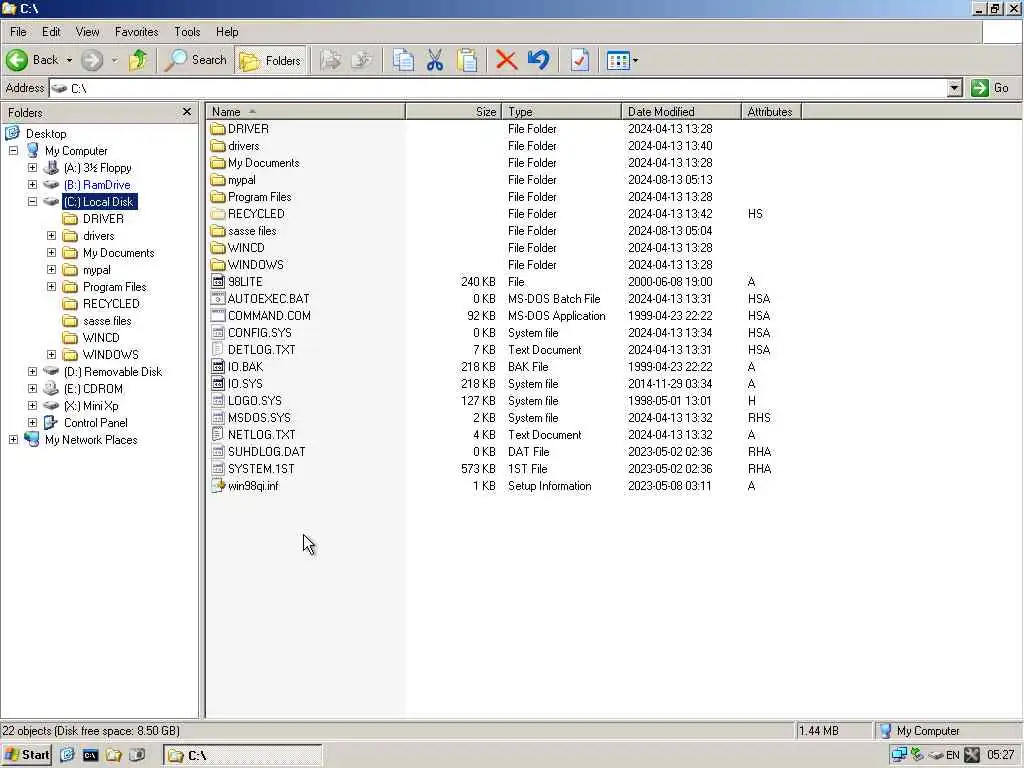Expand the (D:) Removable Disk node
1024x768 pixels.
coord(32,372)
